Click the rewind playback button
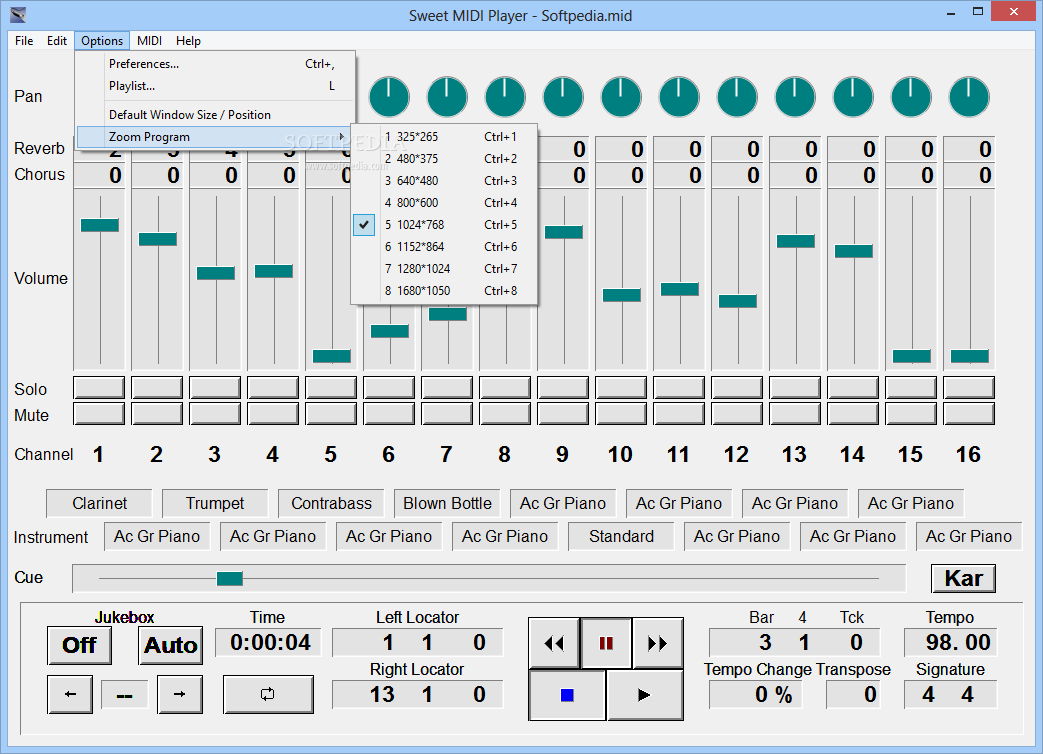Image resolution: width=1043 pixels, height=754 pixels. click(x=555, y=643)
